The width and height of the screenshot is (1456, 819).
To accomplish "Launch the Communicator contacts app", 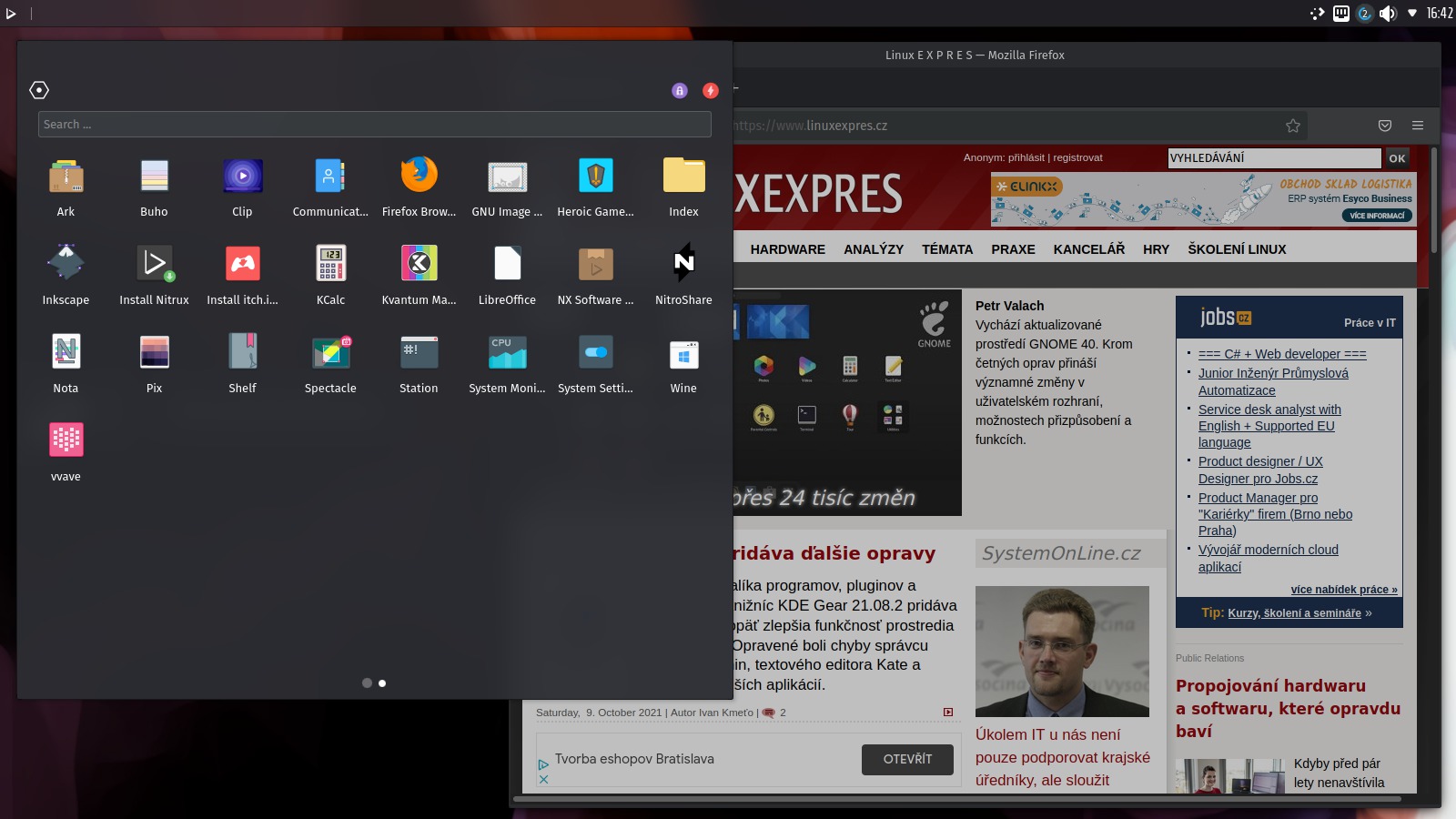I will 330,187.
